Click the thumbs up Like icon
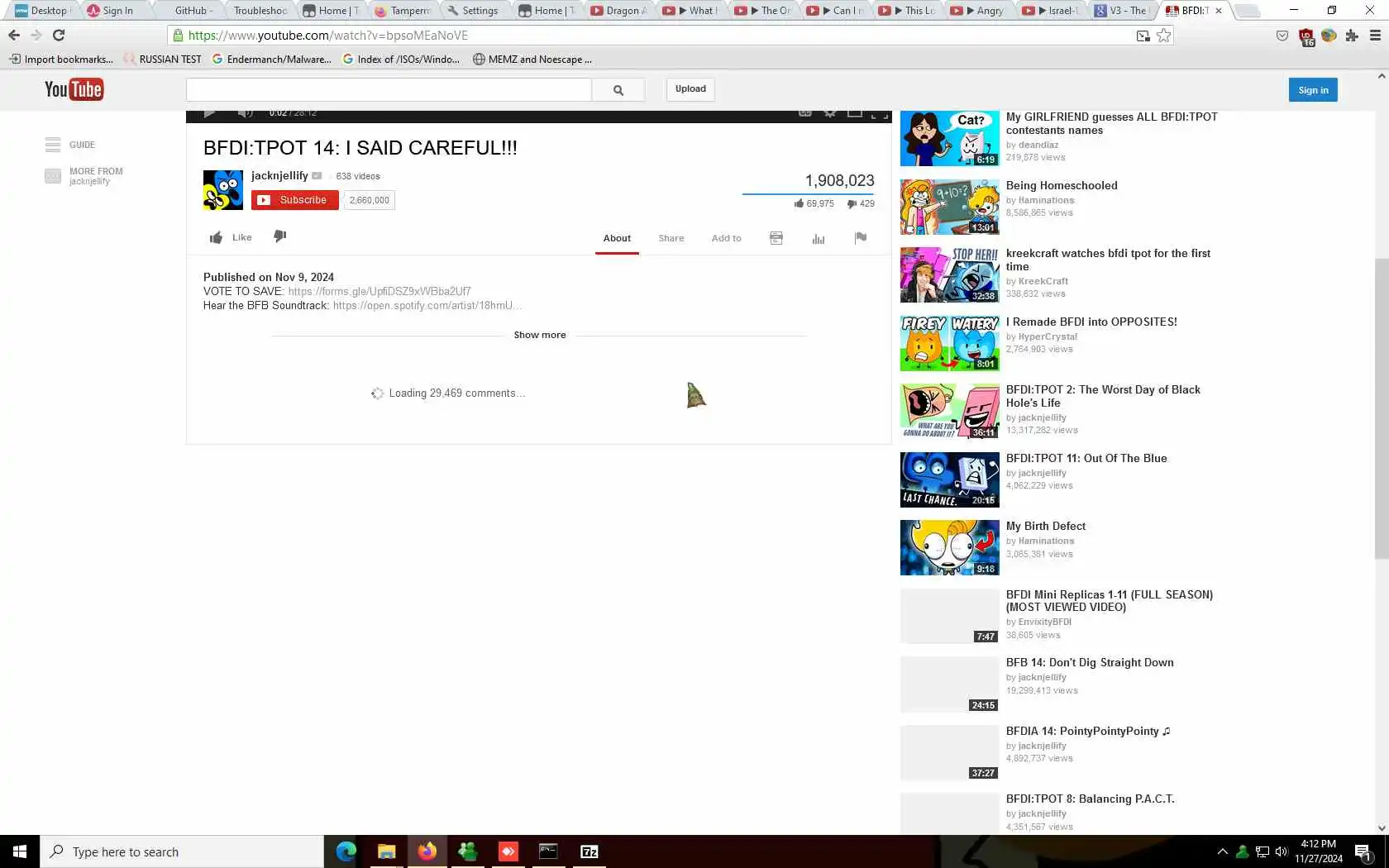 pos(216,238)
